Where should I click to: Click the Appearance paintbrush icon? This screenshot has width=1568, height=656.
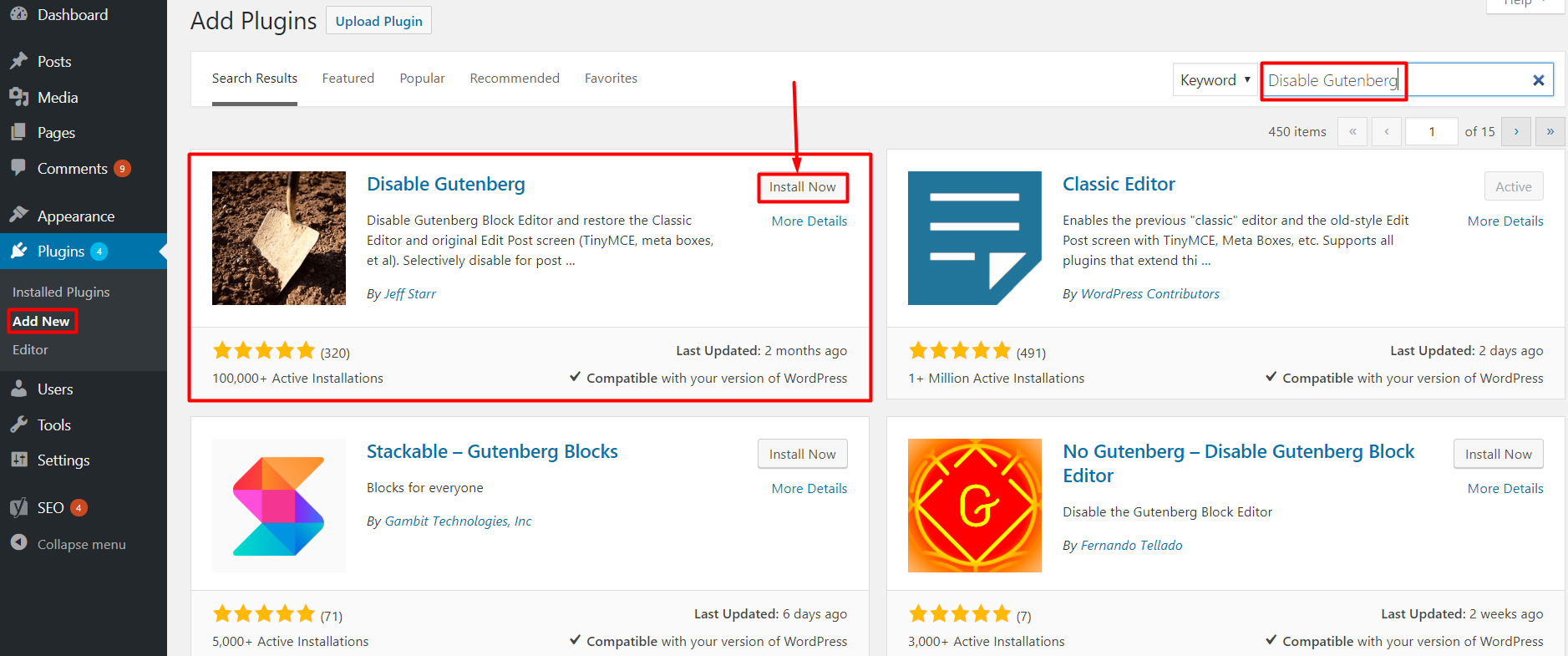pos(18,215)
